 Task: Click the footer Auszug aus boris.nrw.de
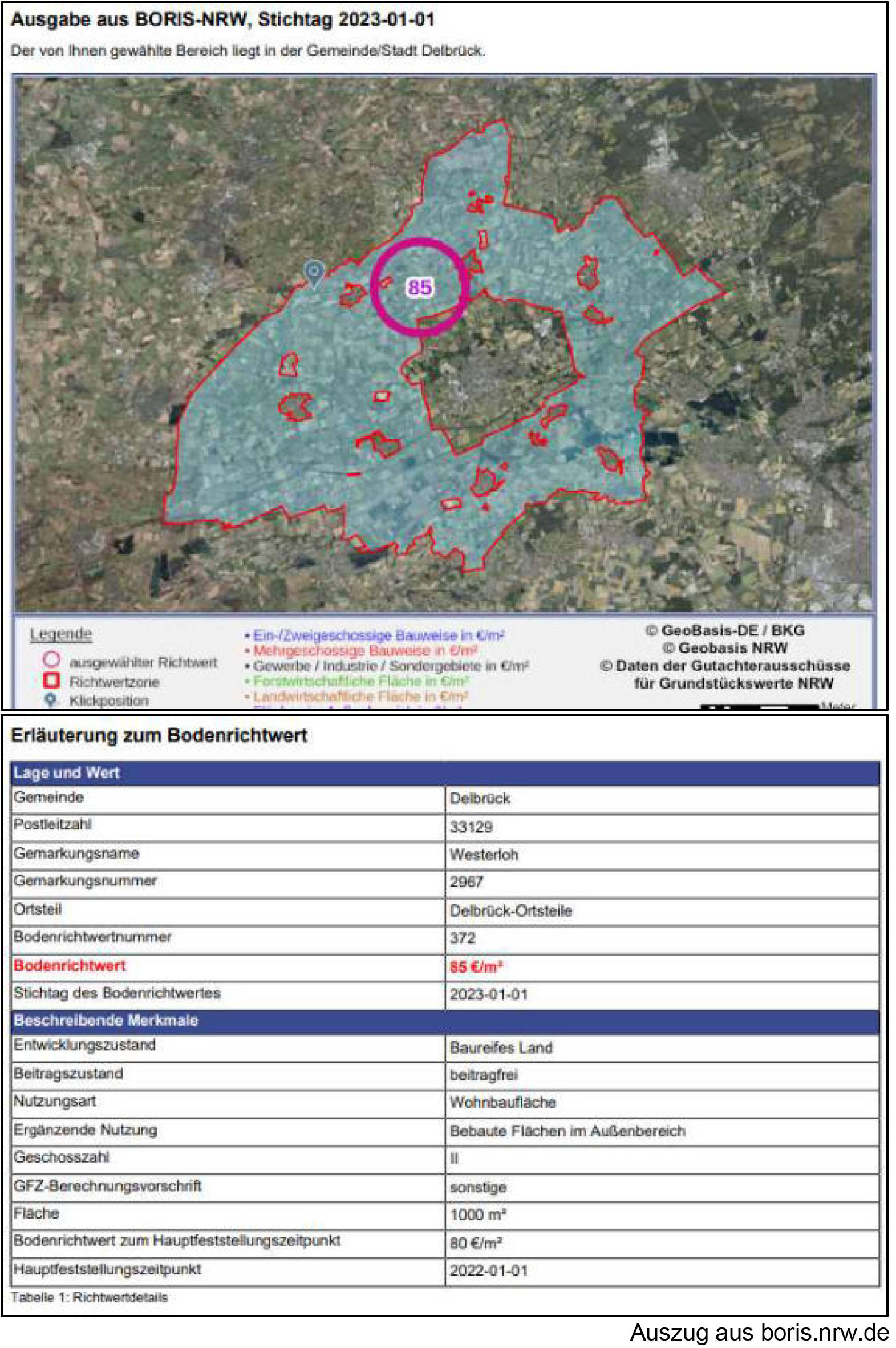pyautogui.click(x=760, y=1332)
